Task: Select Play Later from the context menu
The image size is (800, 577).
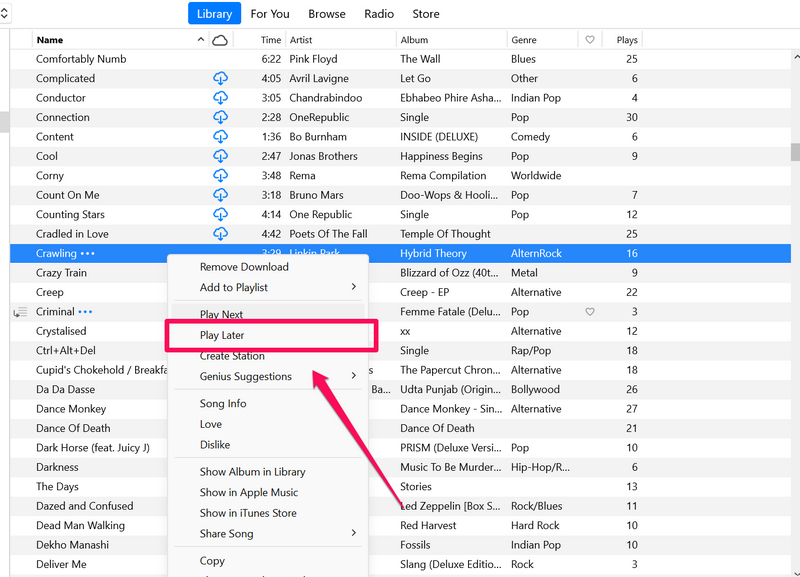Action: 222,336
